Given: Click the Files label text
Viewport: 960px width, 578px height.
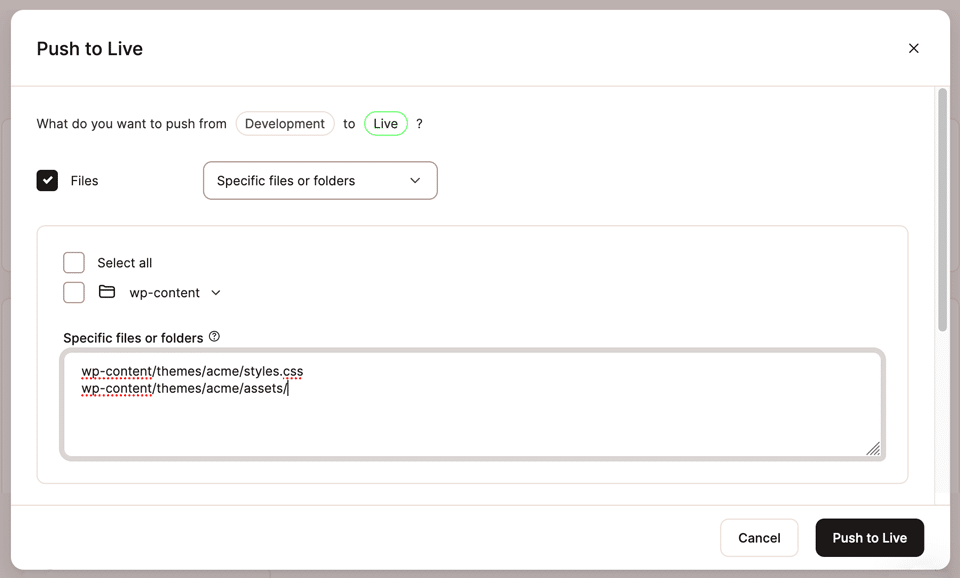Looking at the screenshot, I should click(x=85, y=181).
